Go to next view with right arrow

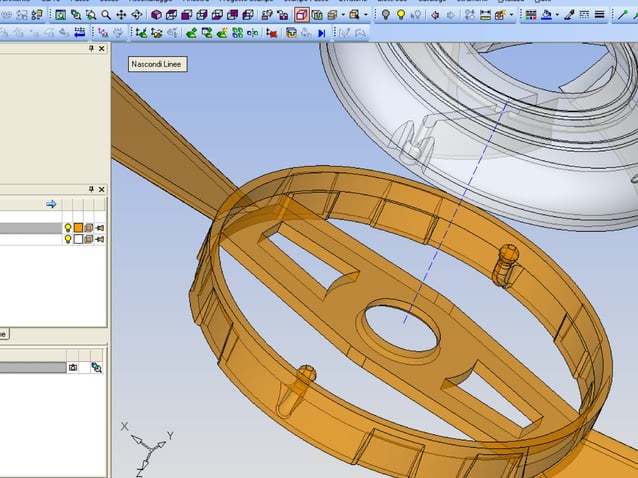pyautogui.click(x=450, y=15)
